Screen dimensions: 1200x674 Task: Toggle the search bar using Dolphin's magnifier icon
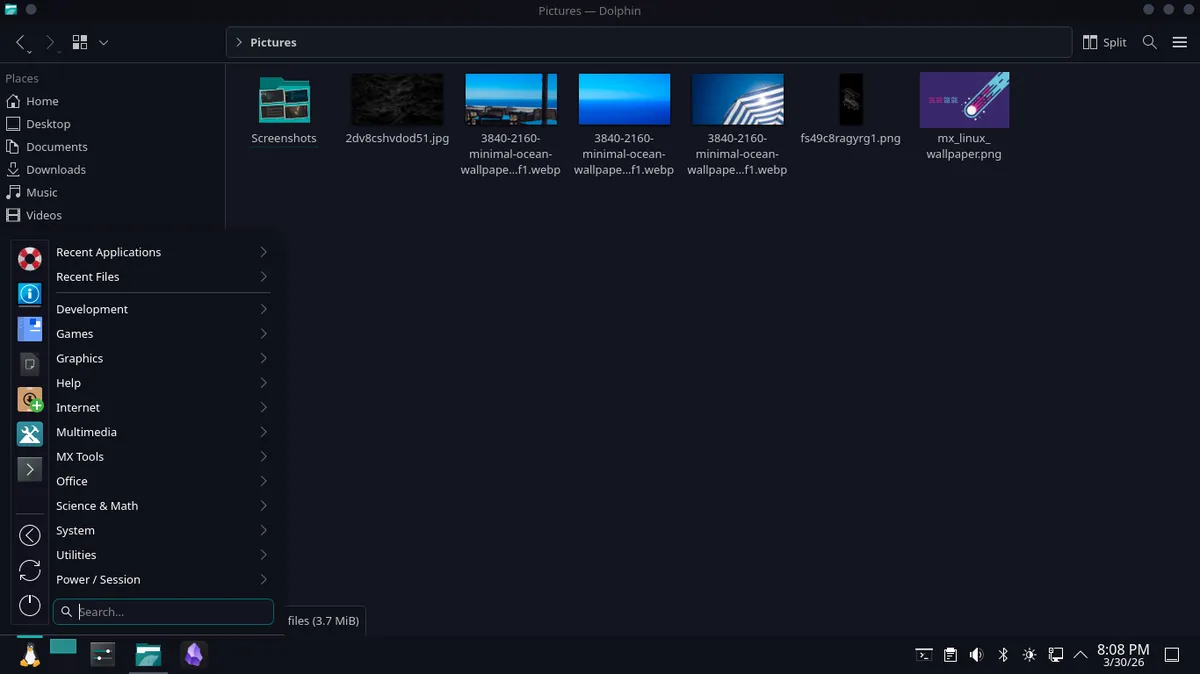pos(1149,42)
